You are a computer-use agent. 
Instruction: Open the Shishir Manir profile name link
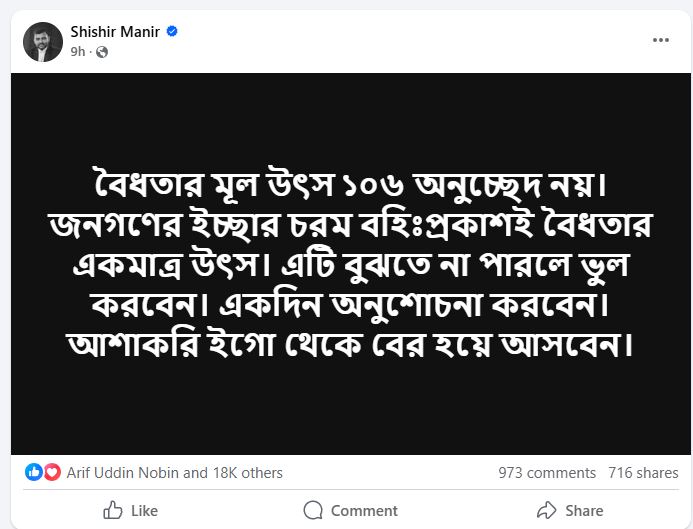[116, 32]
